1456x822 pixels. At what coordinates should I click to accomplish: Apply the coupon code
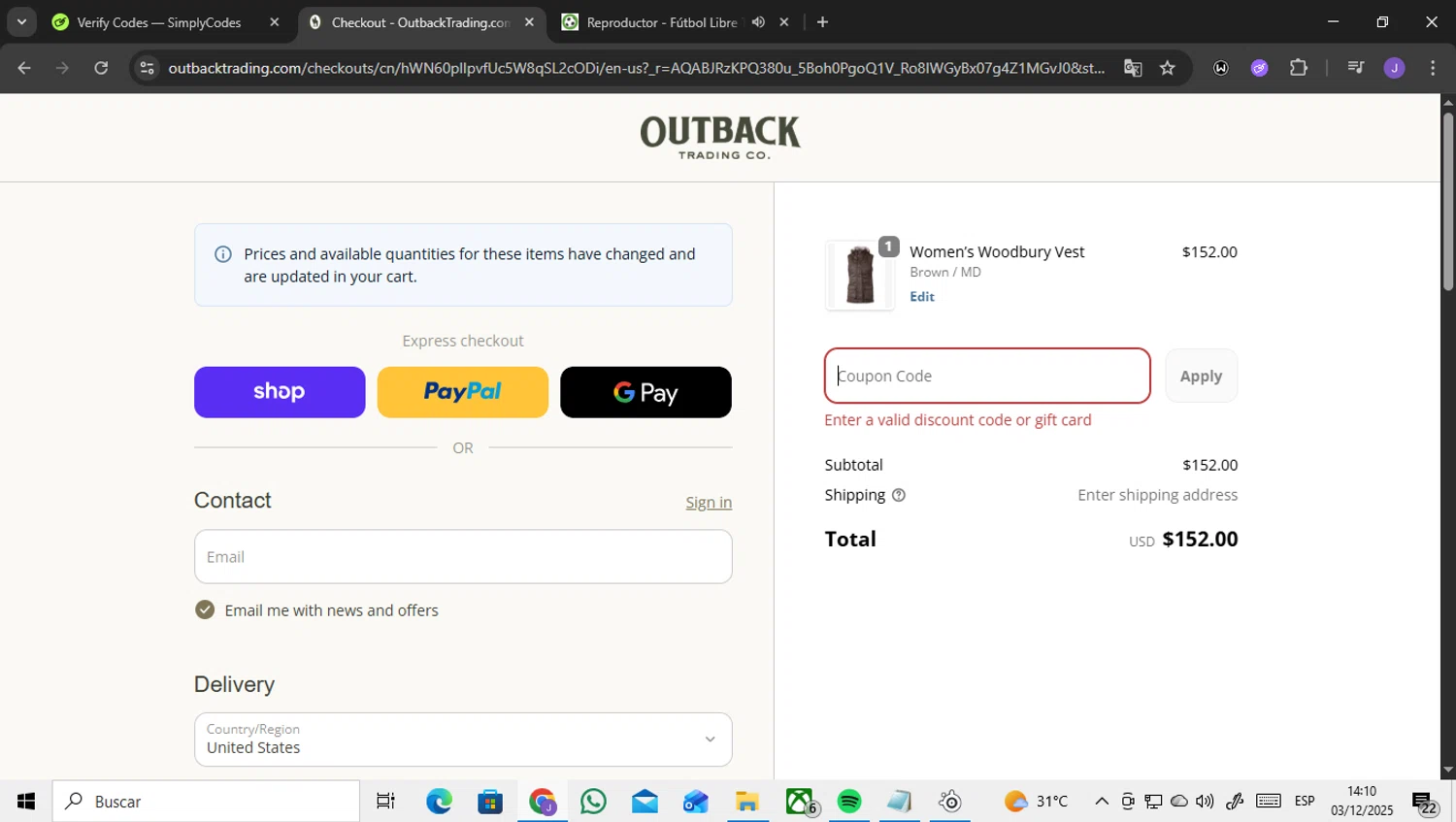tap(1201, 376)
